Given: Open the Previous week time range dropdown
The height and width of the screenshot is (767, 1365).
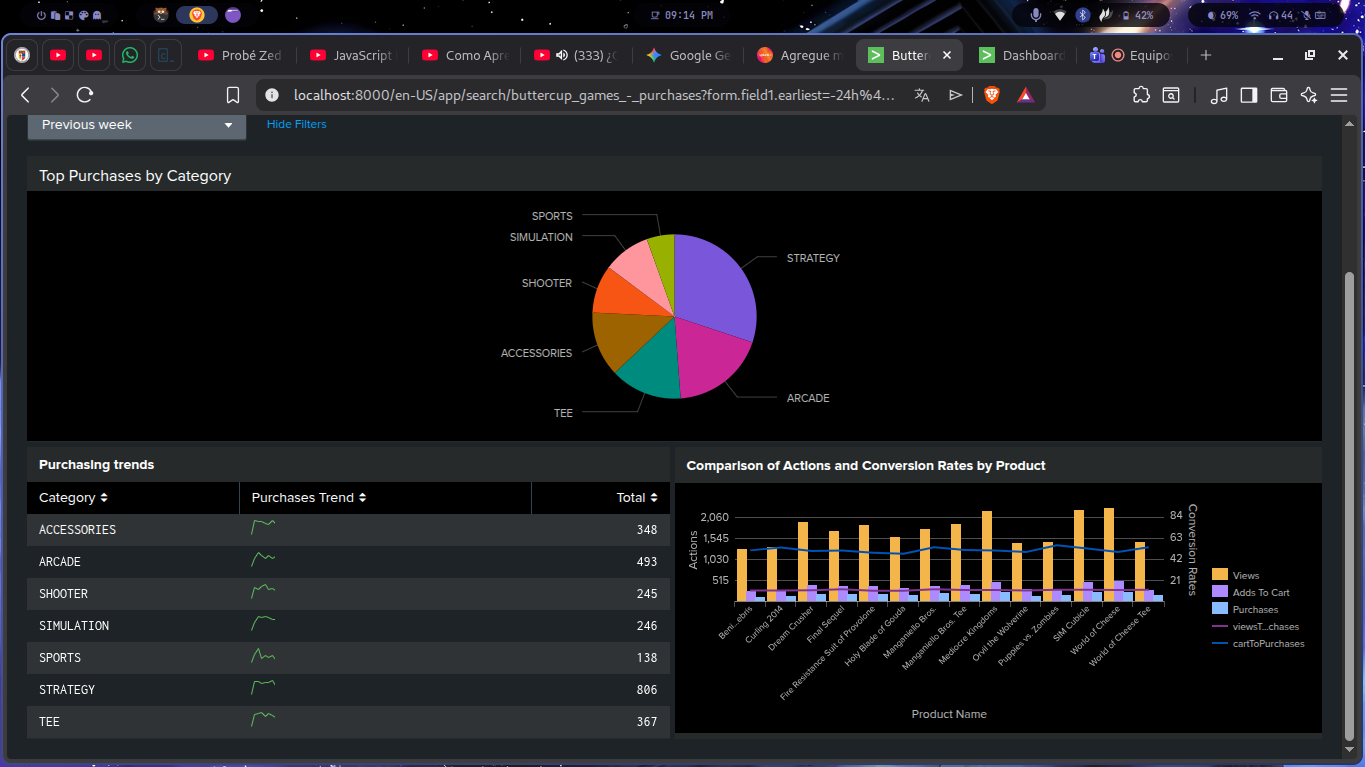Looking at the screenshot, I should click(x=136, y=125).
